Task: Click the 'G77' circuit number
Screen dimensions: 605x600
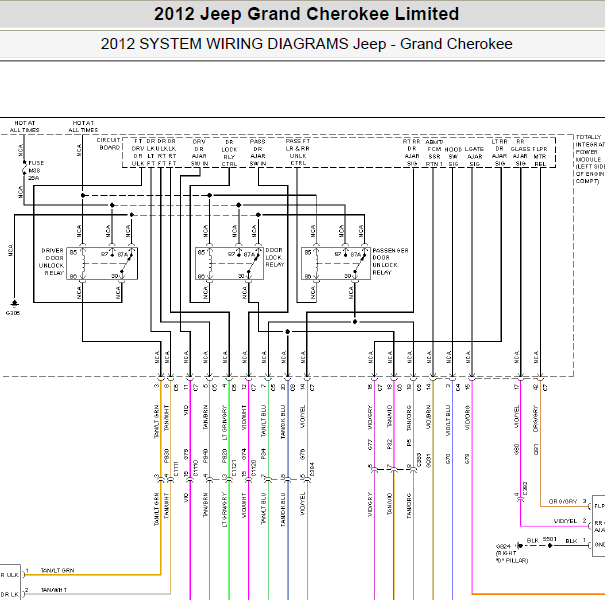Action: (370, 445)
